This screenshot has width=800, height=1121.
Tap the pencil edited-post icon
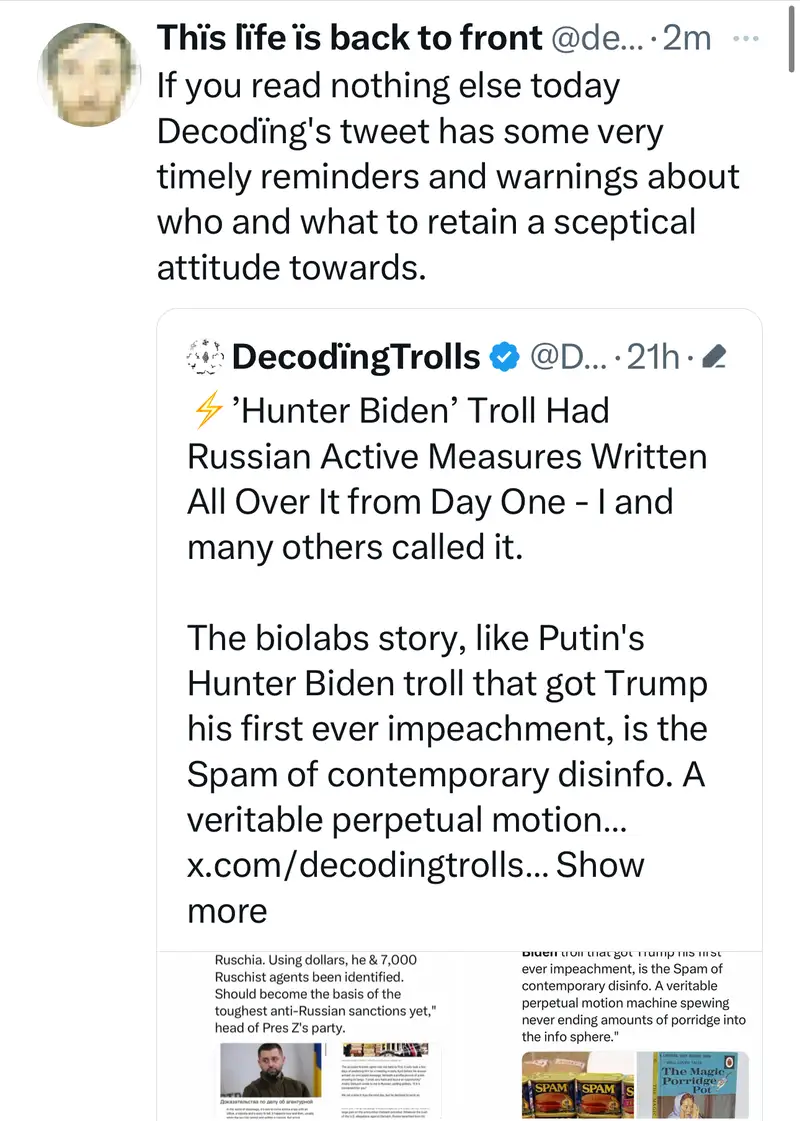tap(715, 356)
